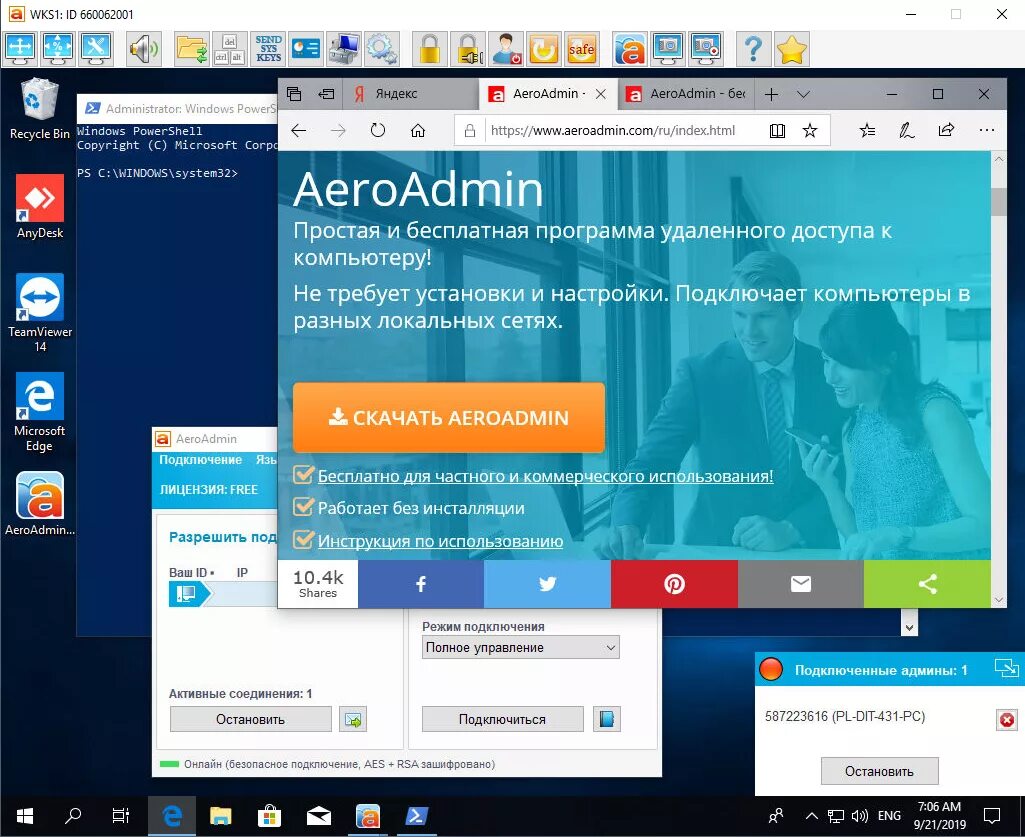Send Ctrl+Alt+Del via toolbar icon
This screenshot has width=1025, height=837.
tap(229, 49)
